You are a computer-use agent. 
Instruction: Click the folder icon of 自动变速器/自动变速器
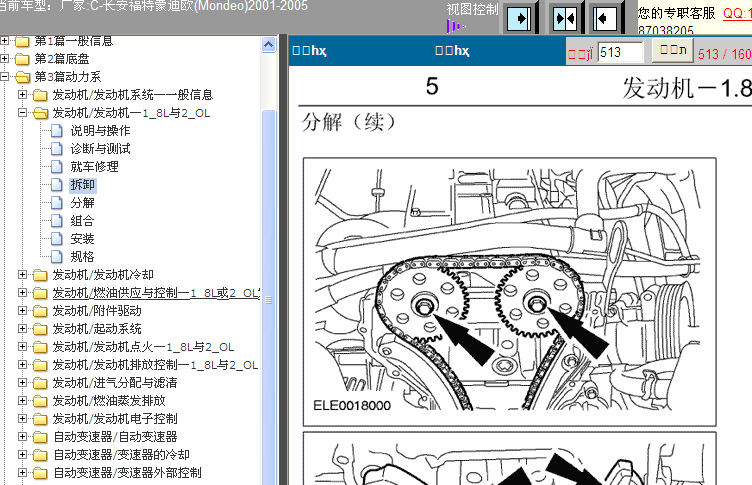40,437
